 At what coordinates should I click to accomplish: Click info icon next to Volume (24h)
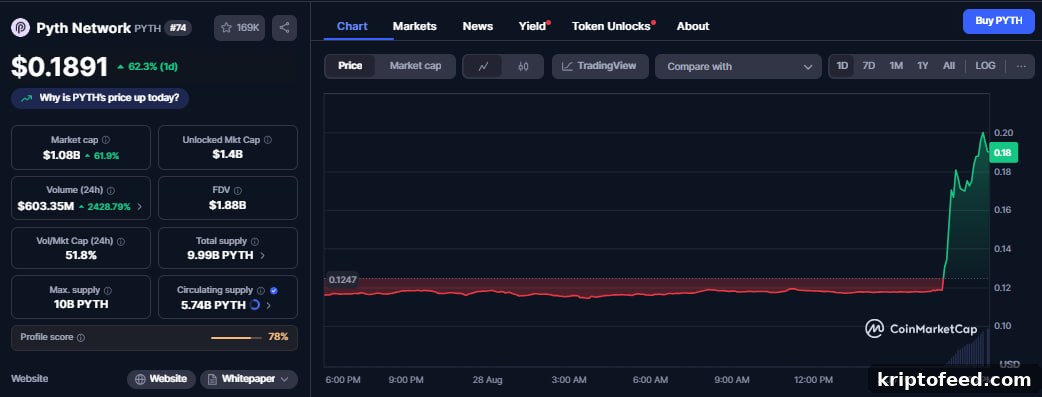click(111, 190)
